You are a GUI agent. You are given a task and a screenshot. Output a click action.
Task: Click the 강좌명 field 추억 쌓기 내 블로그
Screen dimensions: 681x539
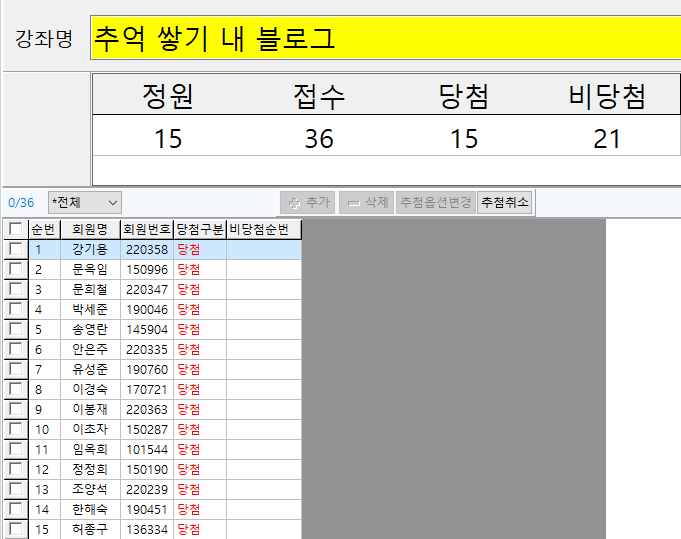click(x=386, y=38)
